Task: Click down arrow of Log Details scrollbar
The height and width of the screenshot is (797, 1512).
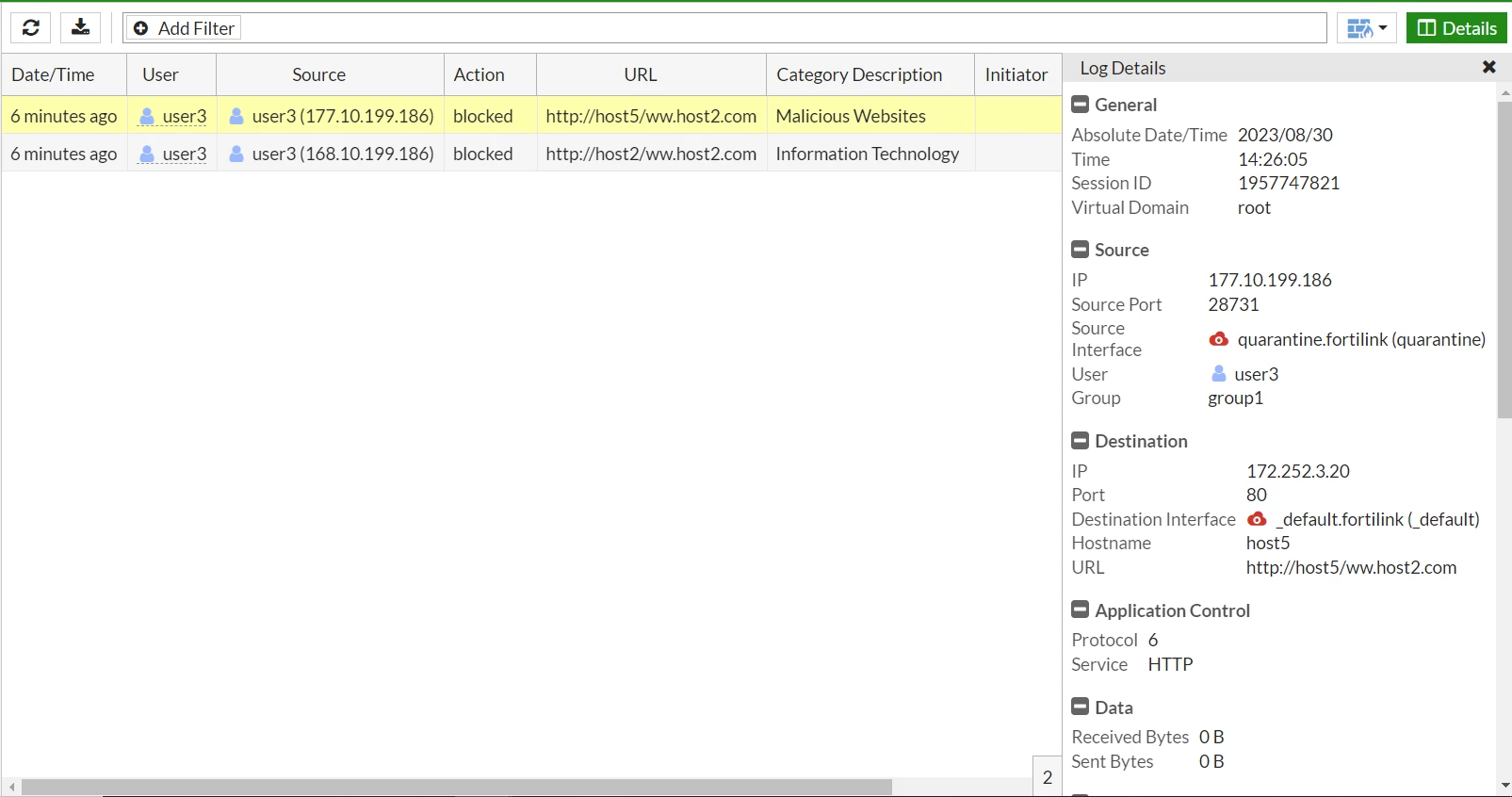Action: 1504,785
